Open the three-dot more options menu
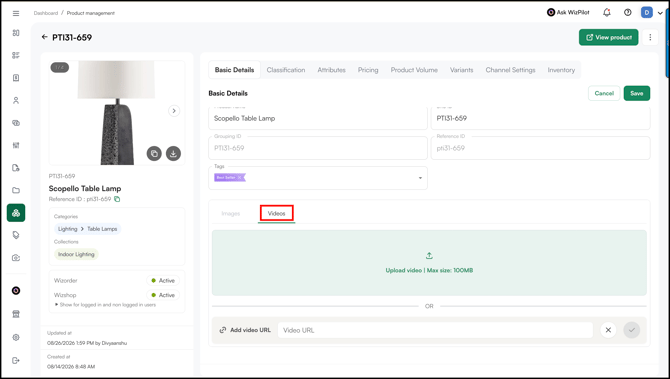The width and height of the screenshot is (670, 379). (650, 37)
